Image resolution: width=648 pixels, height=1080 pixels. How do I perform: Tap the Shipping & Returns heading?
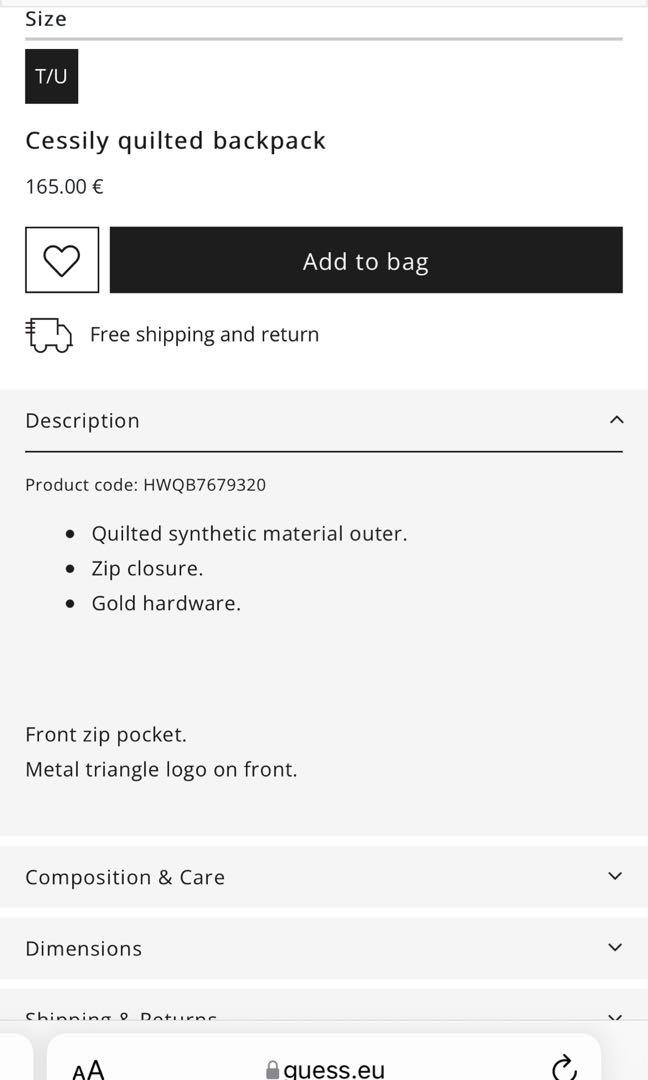tap(121, 1017)
